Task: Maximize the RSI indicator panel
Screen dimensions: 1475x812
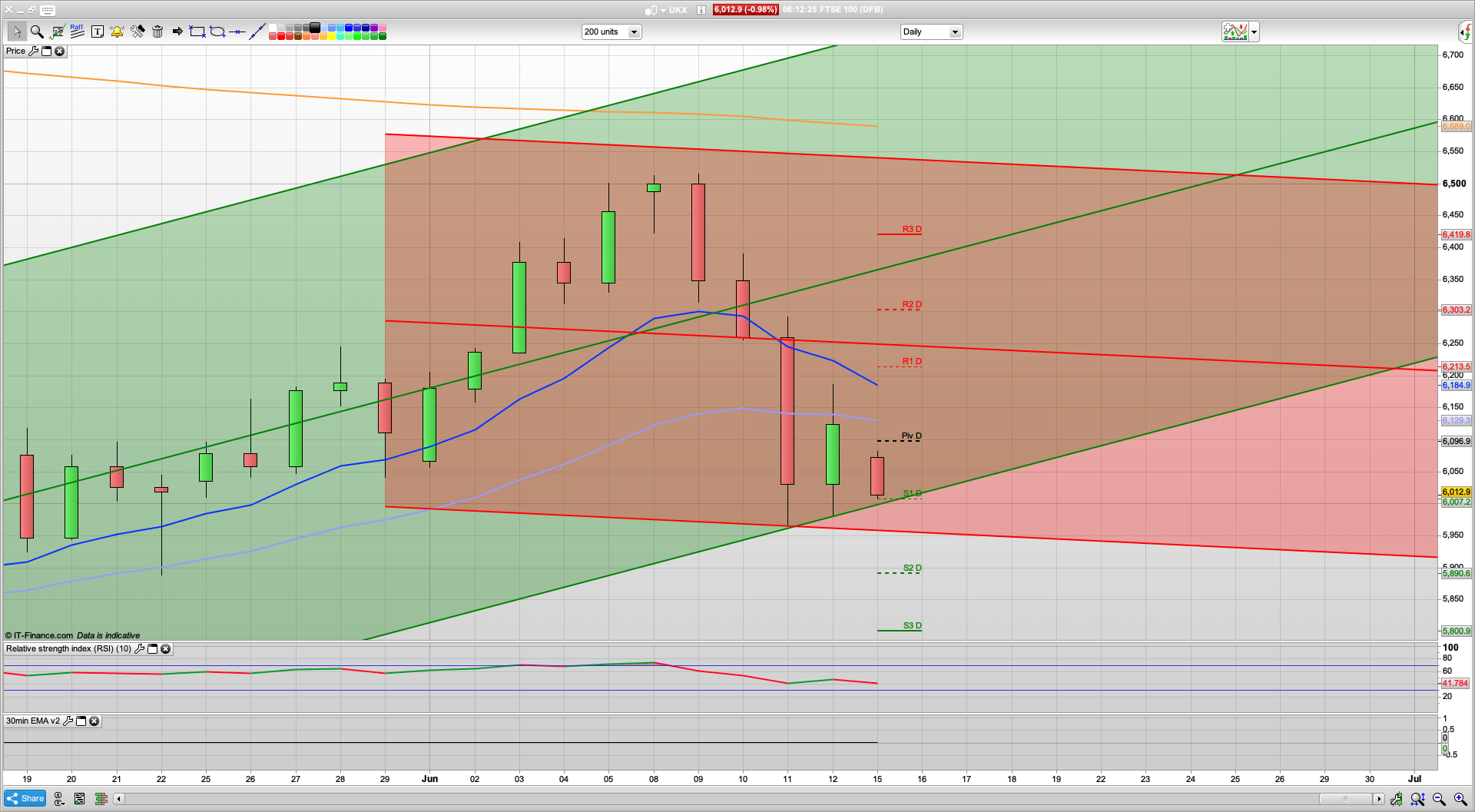Action: [152, 648]
